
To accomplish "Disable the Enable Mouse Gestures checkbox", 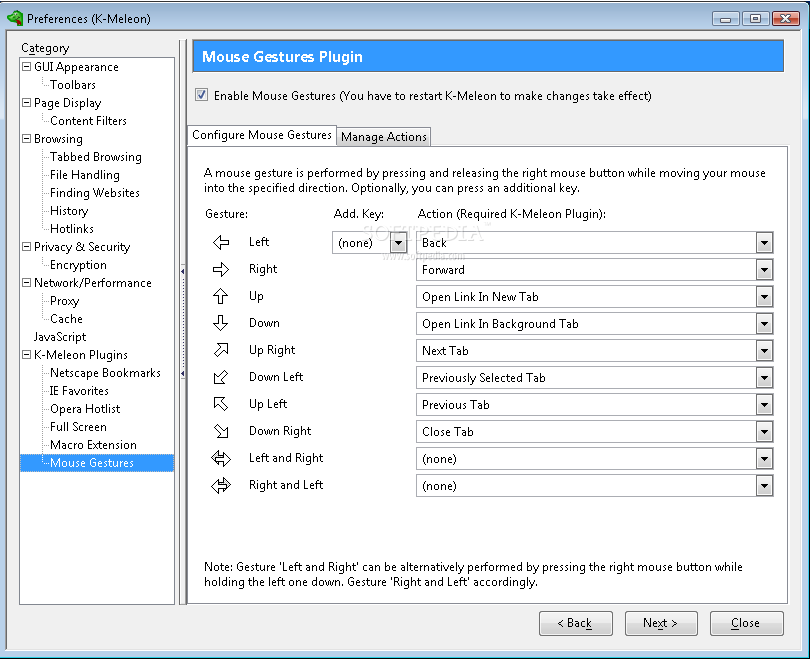I will (x=201, y=95).
